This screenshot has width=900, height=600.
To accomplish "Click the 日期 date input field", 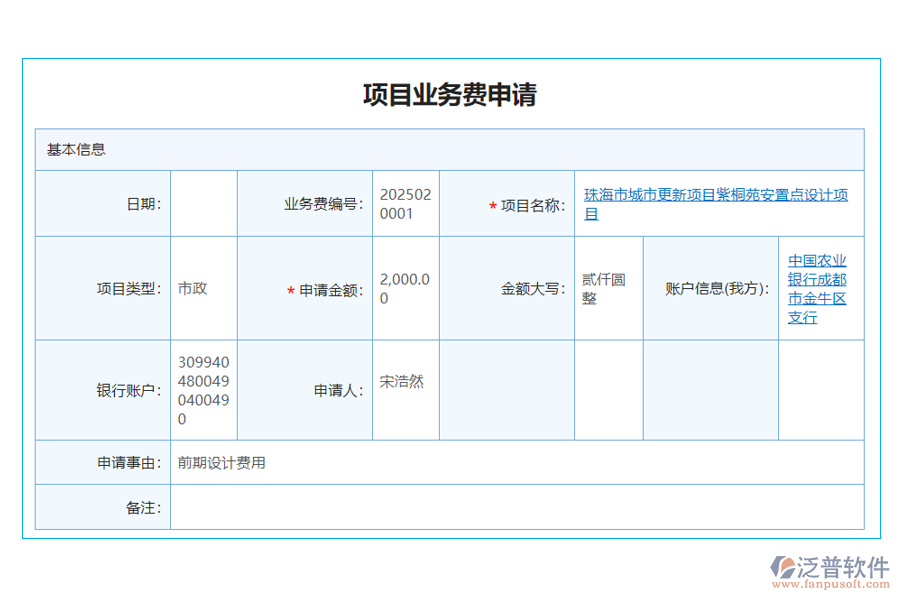I will pyautogui.click(x=203, y=202).
